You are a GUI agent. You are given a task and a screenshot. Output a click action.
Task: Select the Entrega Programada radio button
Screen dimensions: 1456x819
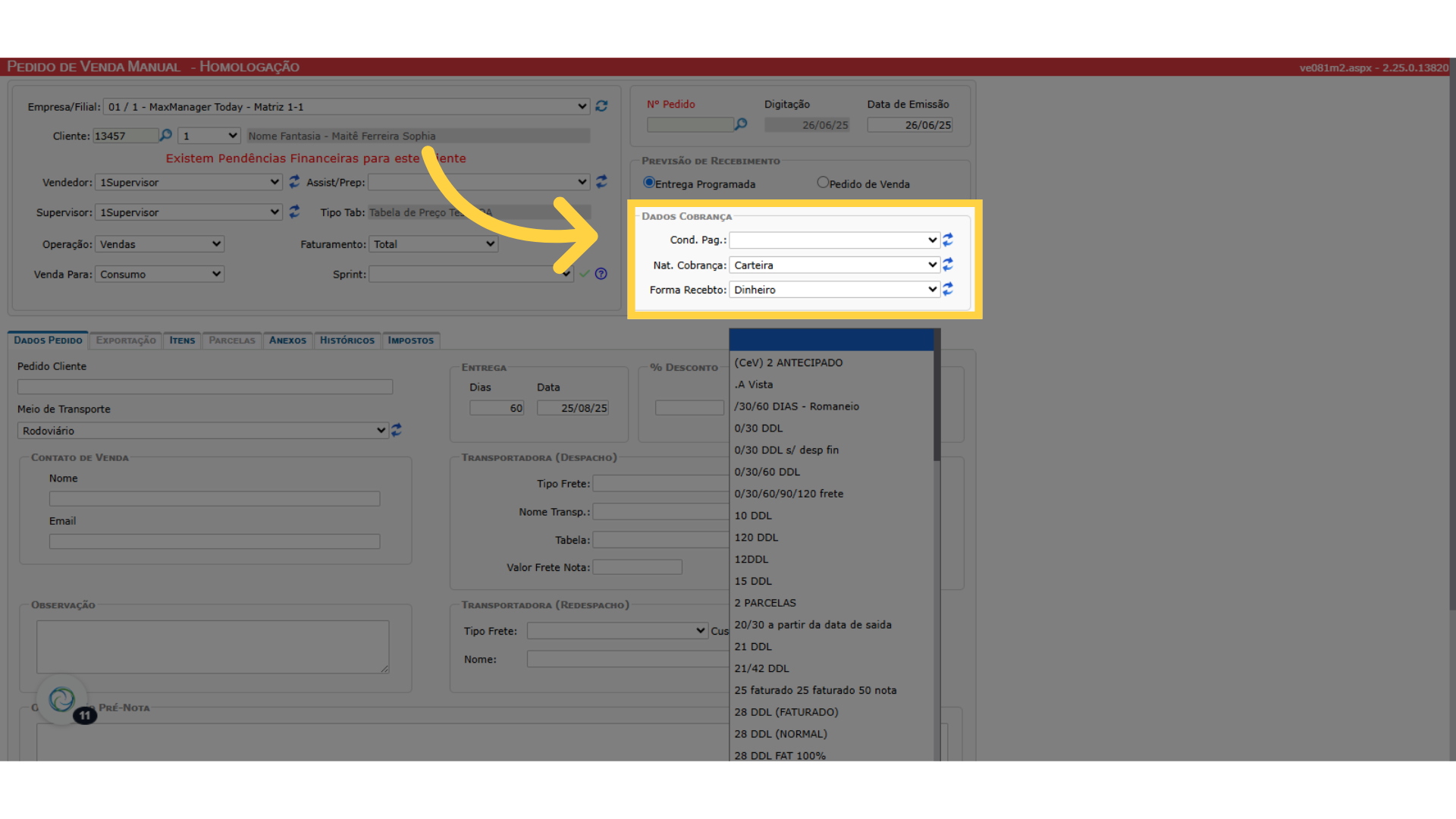click(x=649, y=183)
